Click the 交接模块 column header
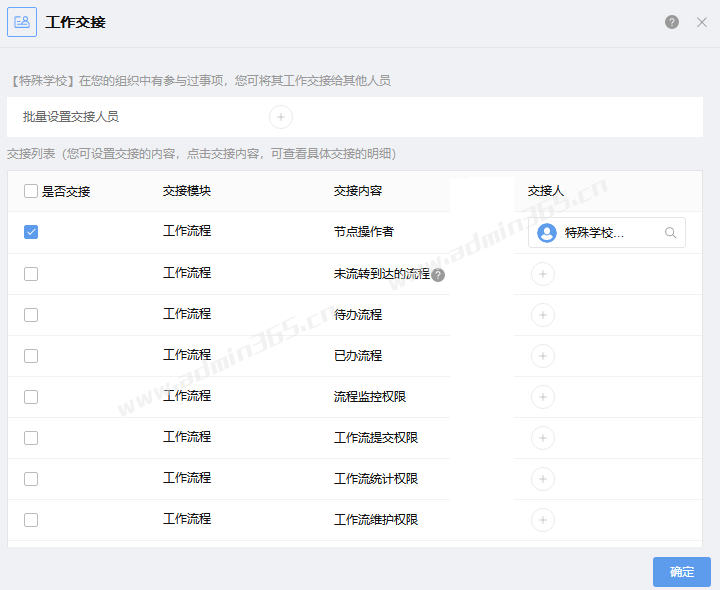 tap(187, 191)
